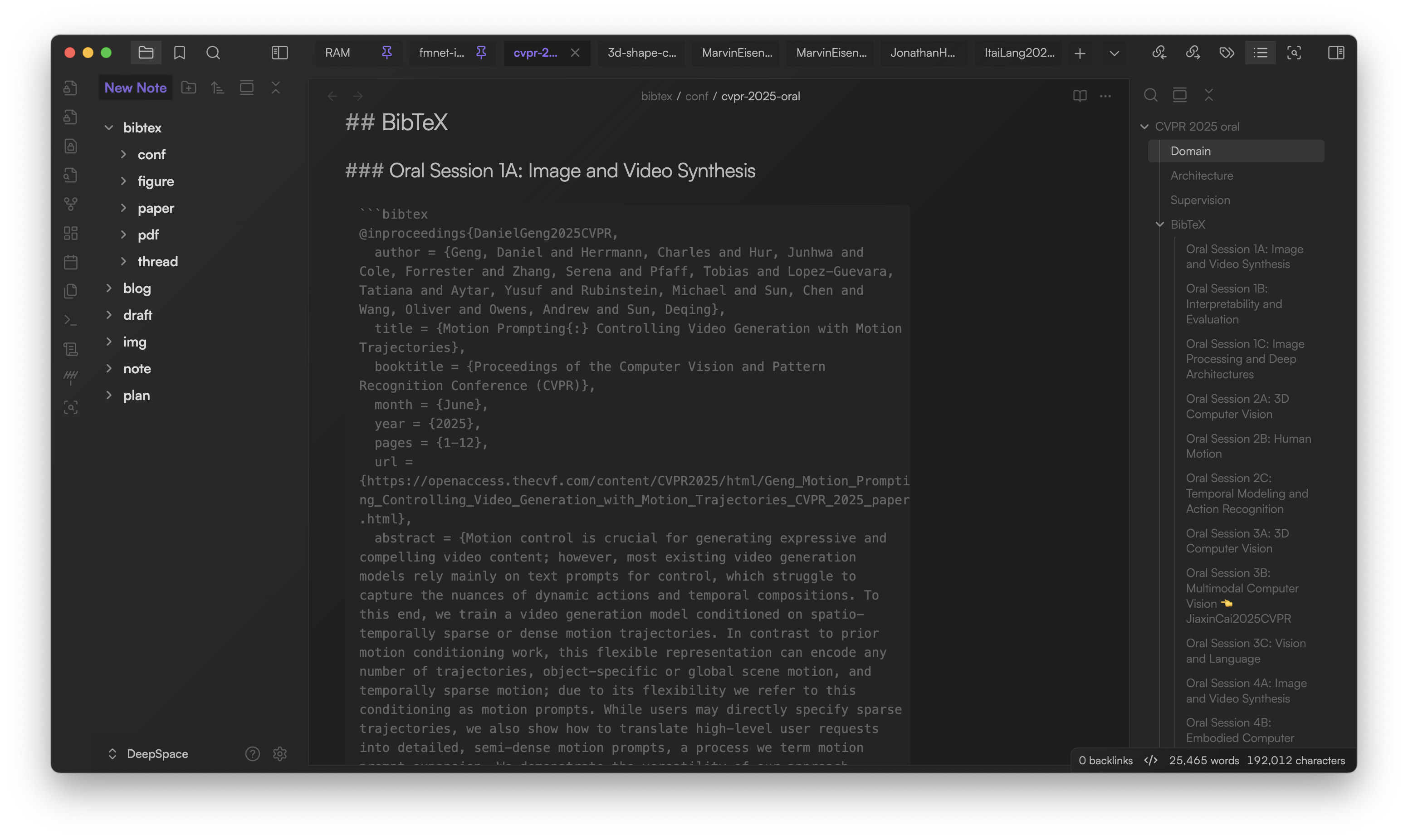This screenshot has width=1408, height=840.
Task: Click the New Note button
Action: [x=135, y=88]
